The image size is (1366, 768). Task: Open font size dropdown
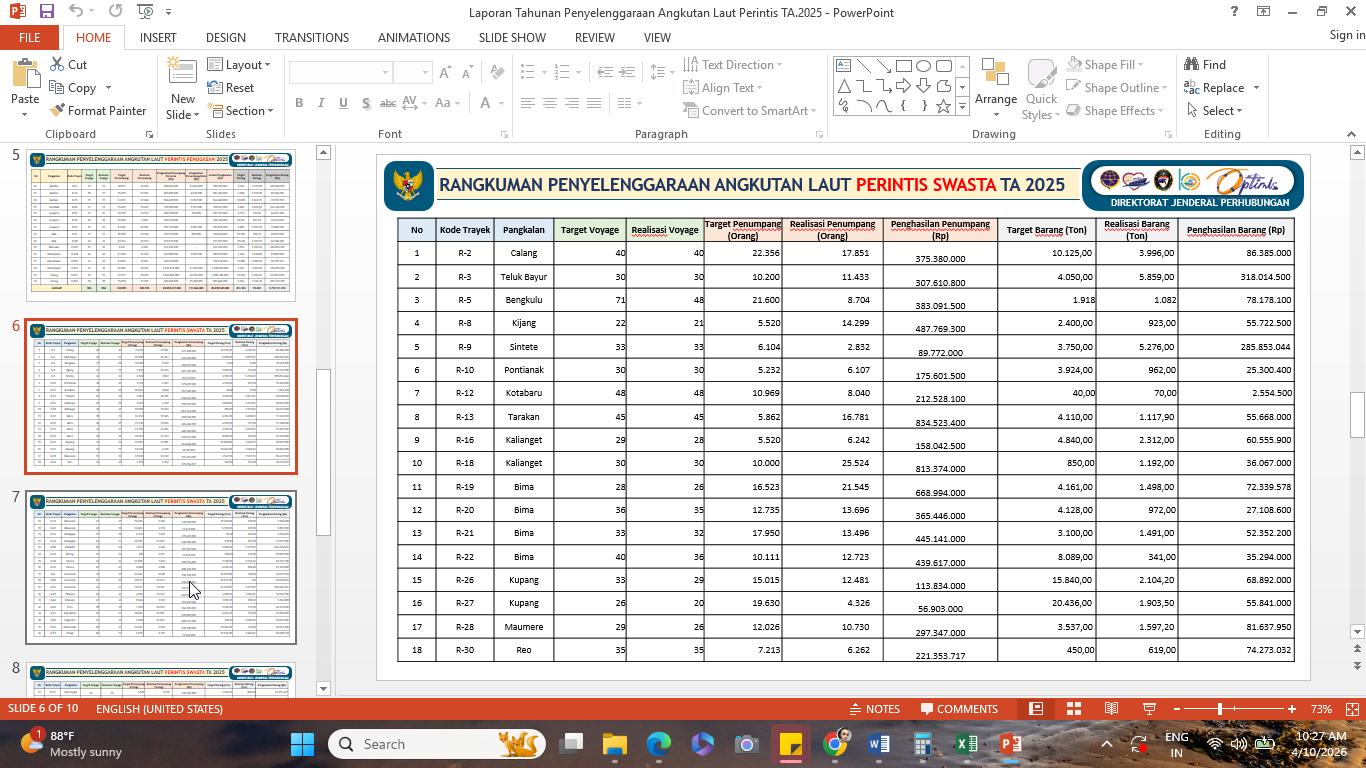tap(426, 72)
